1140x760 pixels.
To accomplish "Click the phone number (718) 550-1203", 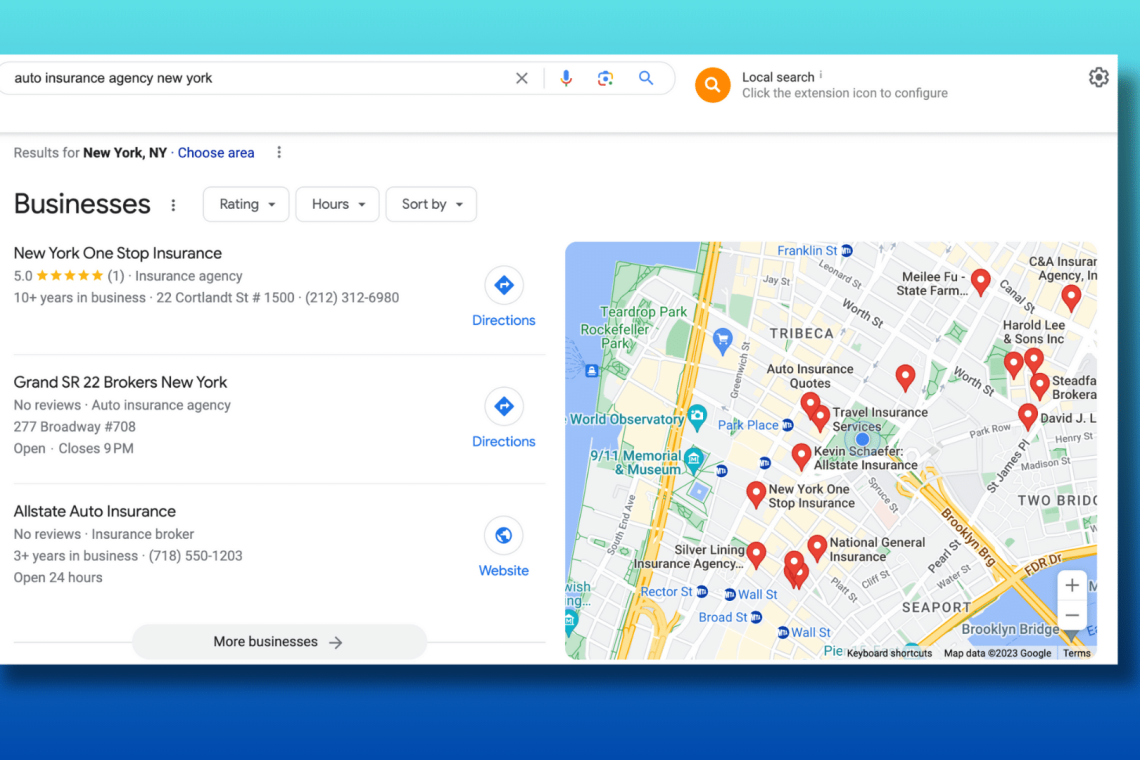I will [x=196, y=556].
